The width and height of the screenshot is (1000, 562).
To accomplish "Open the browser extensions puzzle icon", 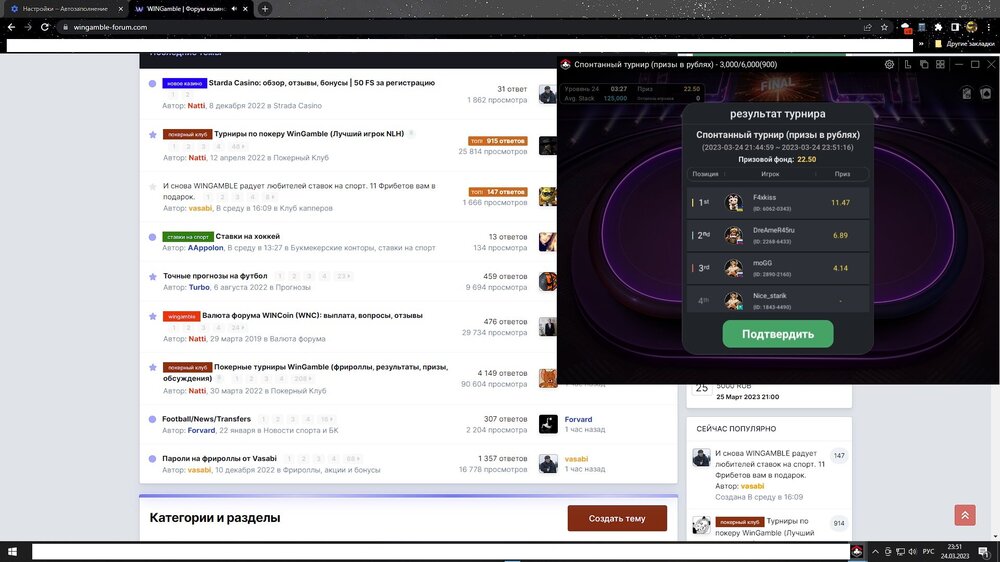I will [x=936, y=27].
